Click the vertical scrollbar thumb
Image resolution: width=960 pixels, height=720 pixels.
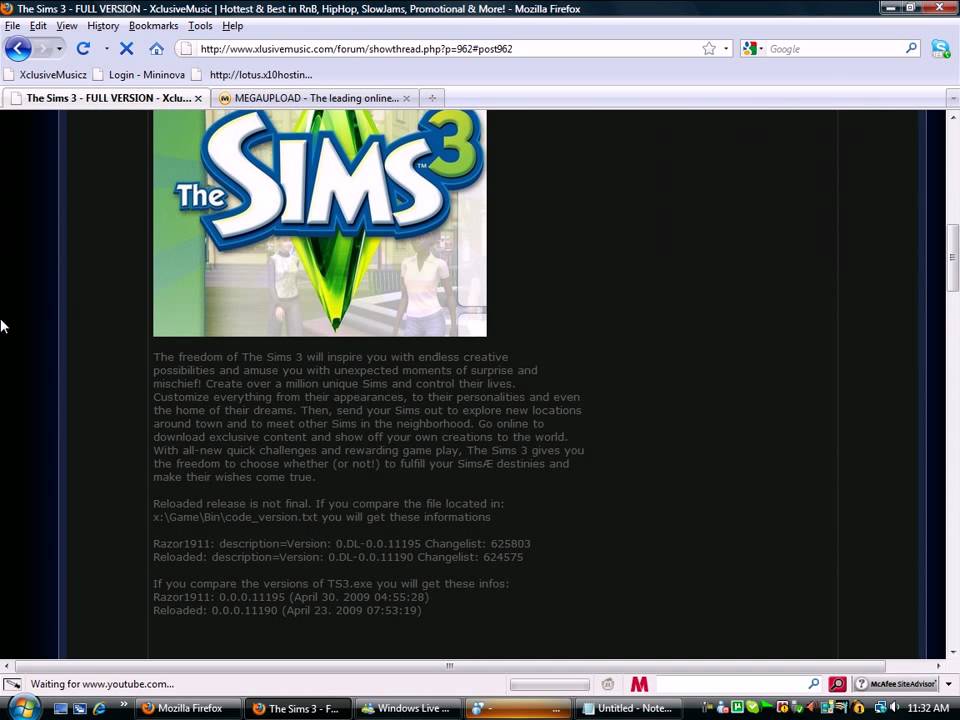[953, 258]
